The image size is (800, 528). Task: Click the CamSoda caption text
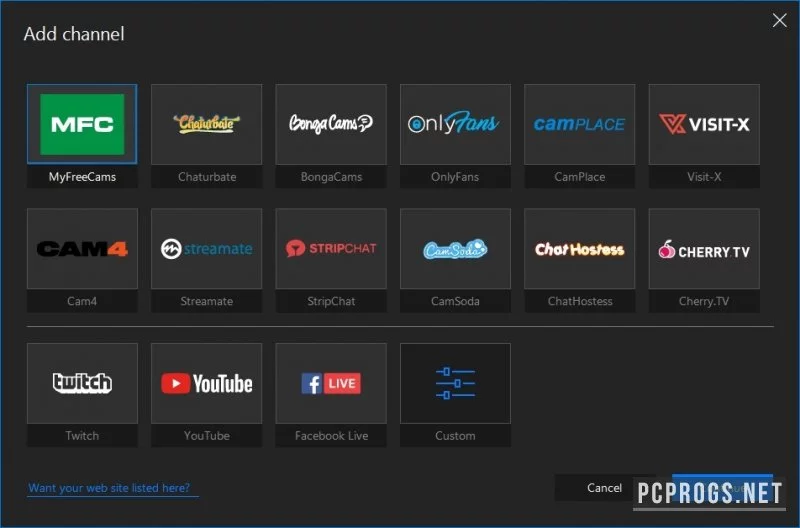[x=455, y=301]
